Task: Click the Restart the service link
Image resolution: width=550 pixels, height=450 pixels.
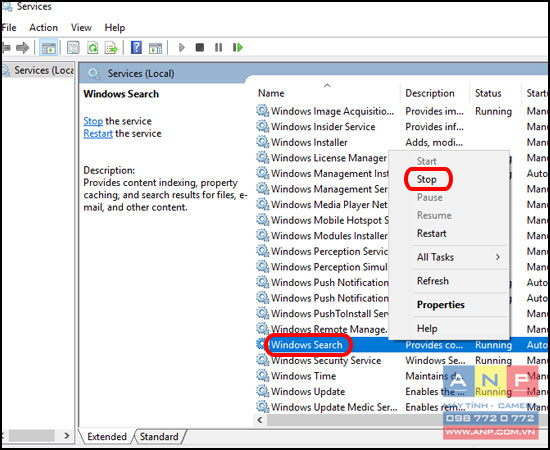Action: coord(98,134)
